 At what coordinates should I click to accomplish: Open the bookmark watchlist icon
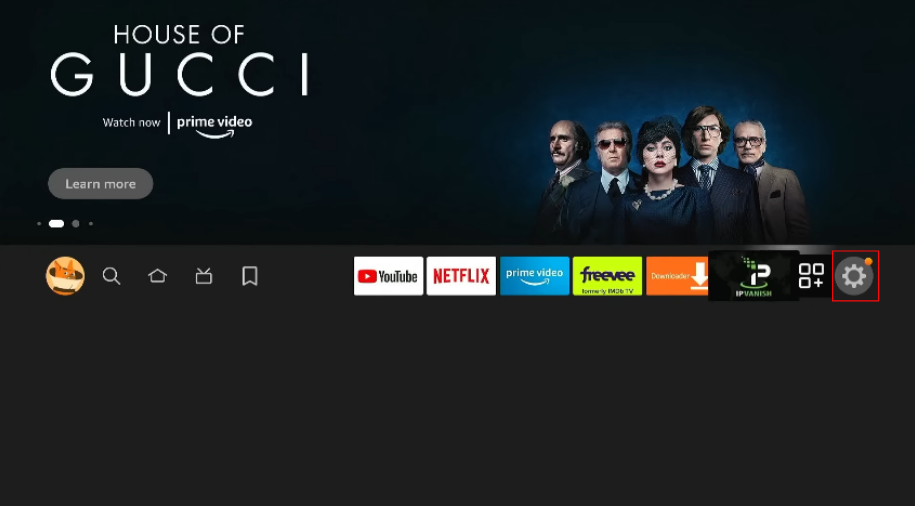(x=250, y=275)
